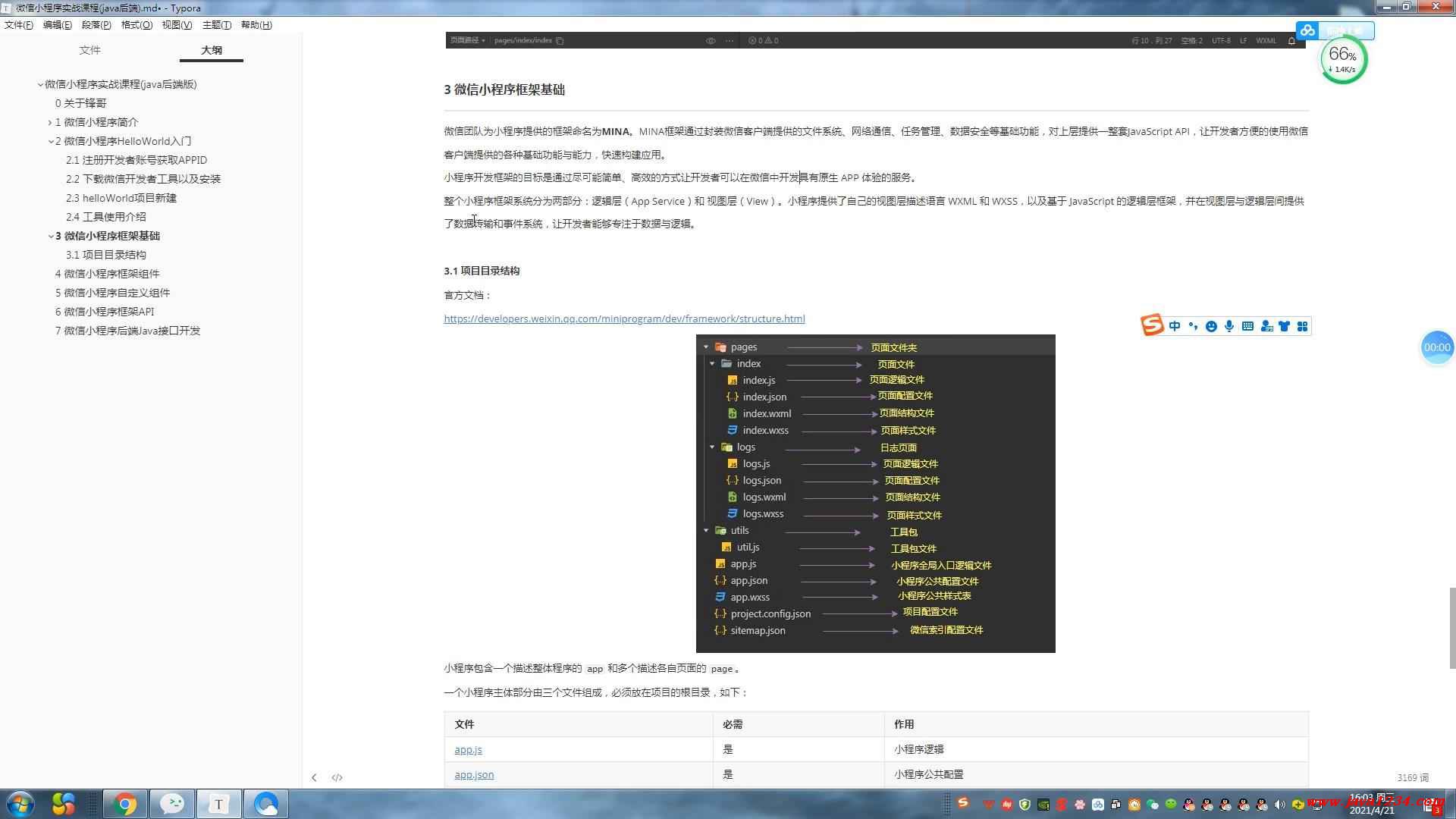Viewport: 1456px width, 819px height.
Task: Open the NVIDIA tray icon
Action: (1043, 805)
